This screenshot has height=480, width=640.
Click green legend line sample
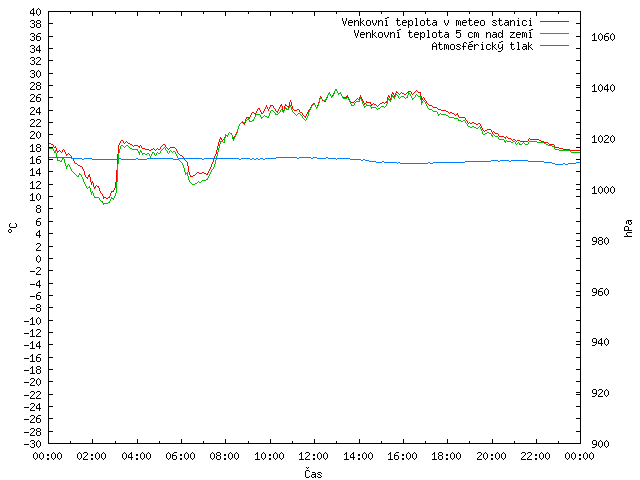pyautogui.click(x=554, y=33)
